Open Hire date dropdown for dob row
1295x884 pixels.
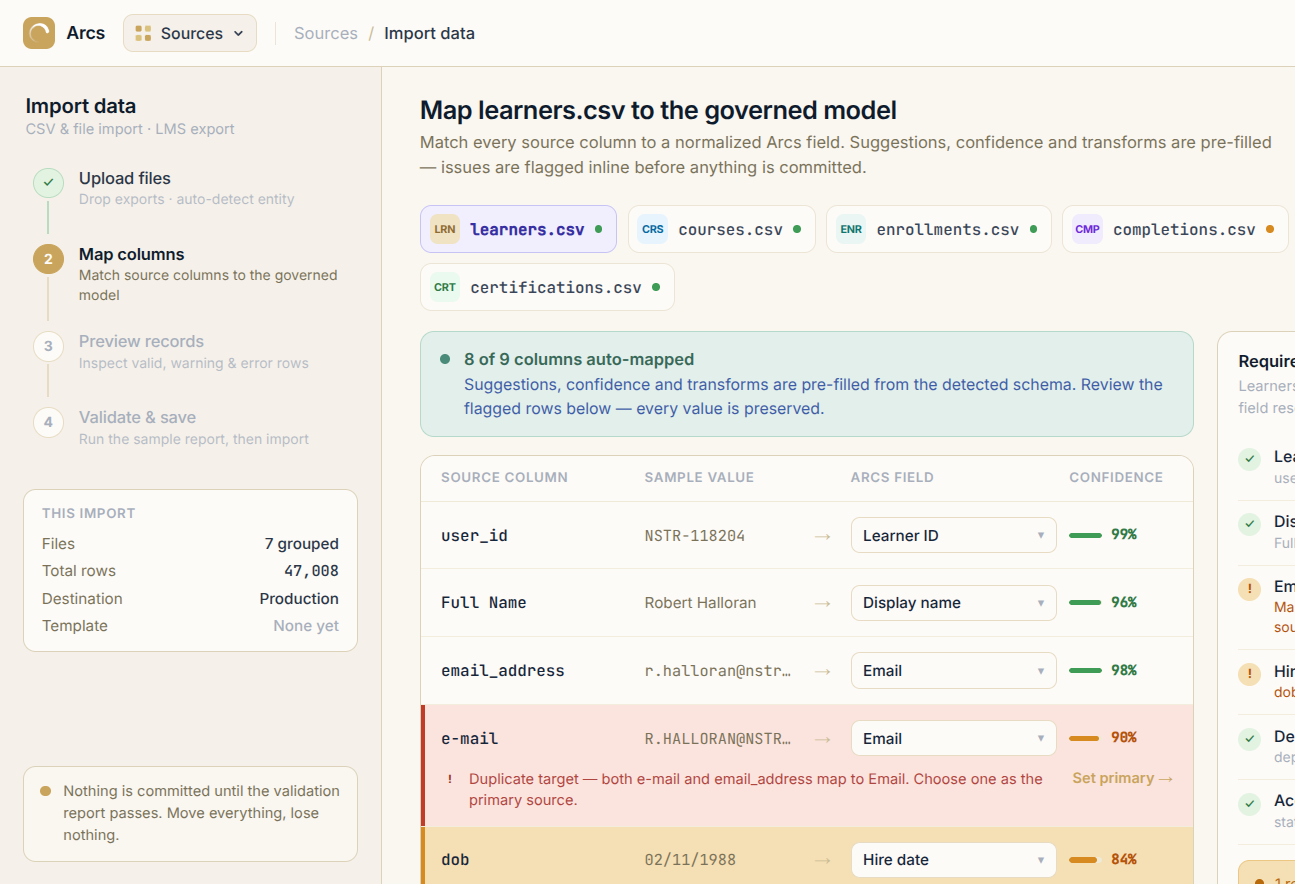point(953,860)
